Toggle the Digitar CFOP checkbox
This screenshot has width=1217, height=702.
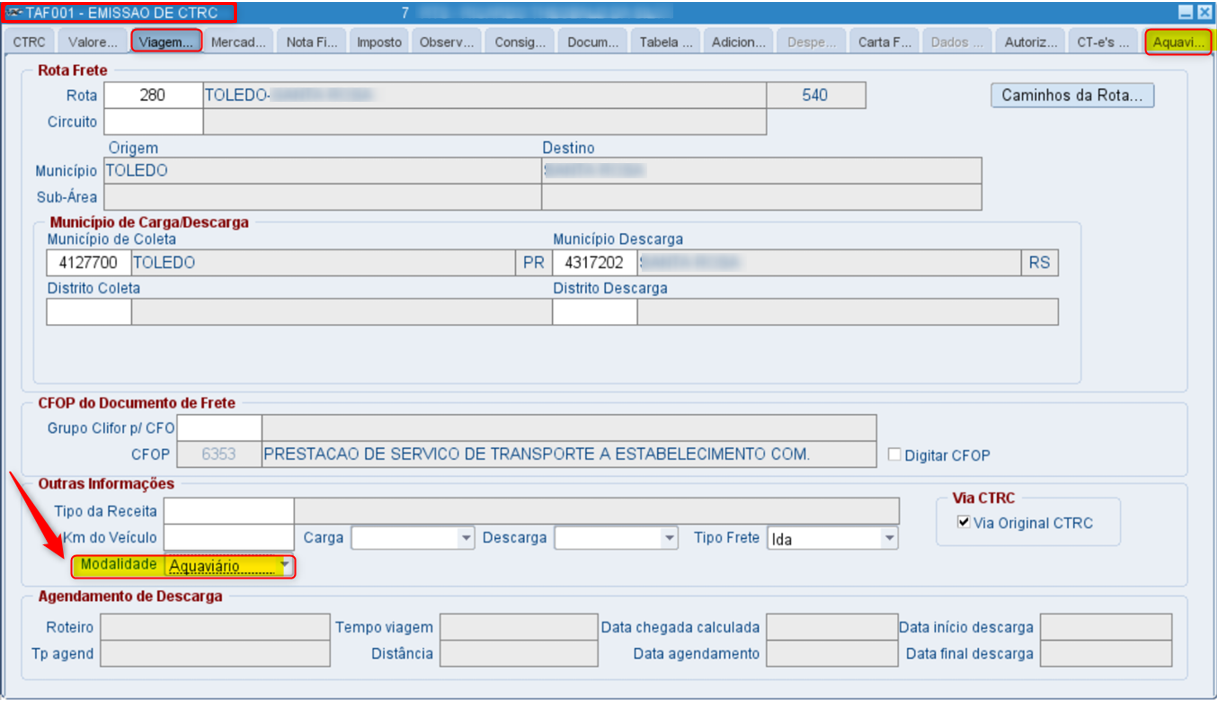pos(895,455)
